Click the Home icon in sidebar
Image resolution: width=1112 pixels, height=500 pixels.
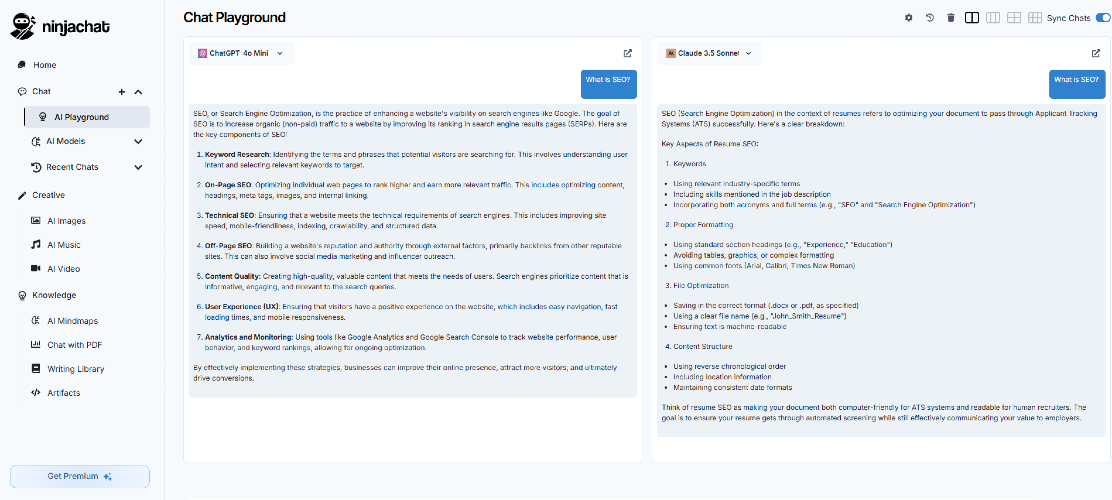pyautogui.click(x=22, y=65)
